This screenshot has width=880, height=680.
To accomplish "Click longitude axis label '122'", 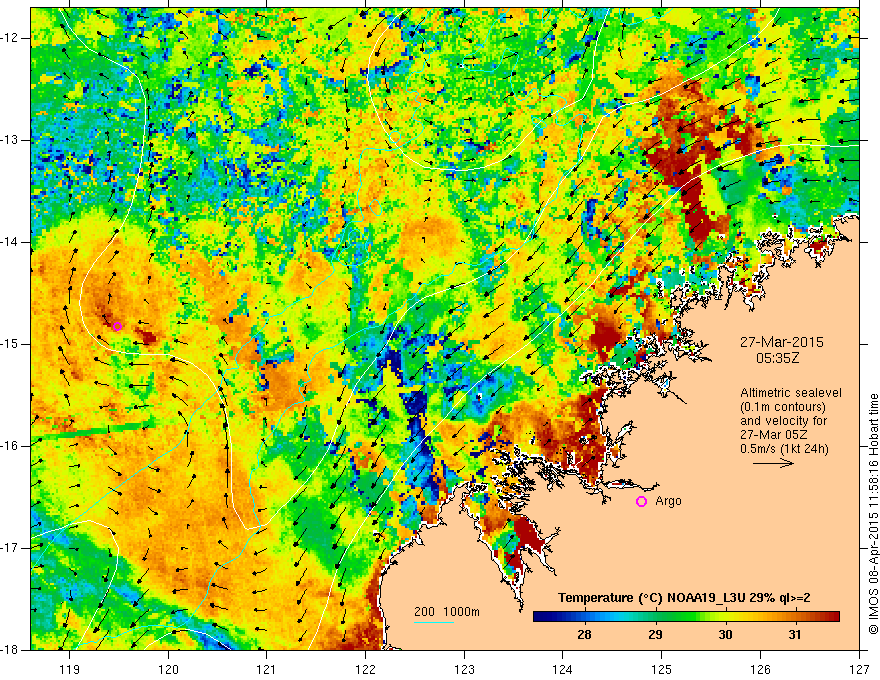I will (365, 669).
